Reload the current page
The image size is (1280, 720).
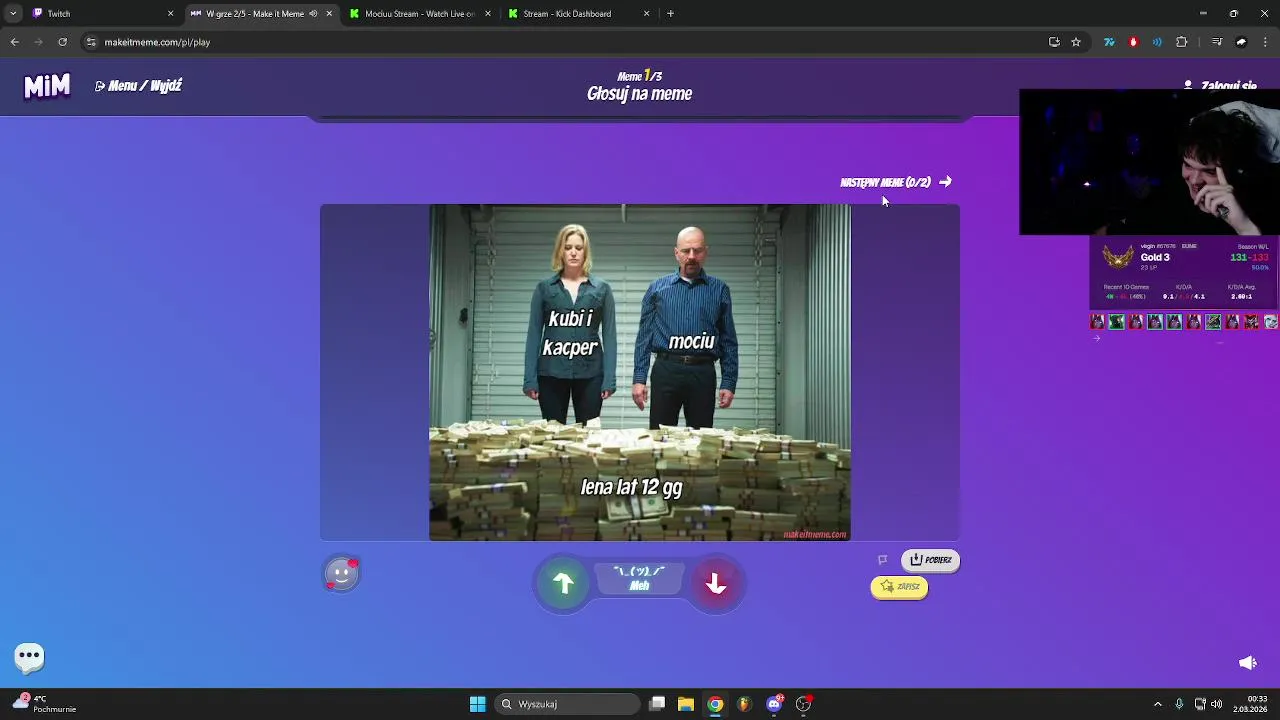62,42
